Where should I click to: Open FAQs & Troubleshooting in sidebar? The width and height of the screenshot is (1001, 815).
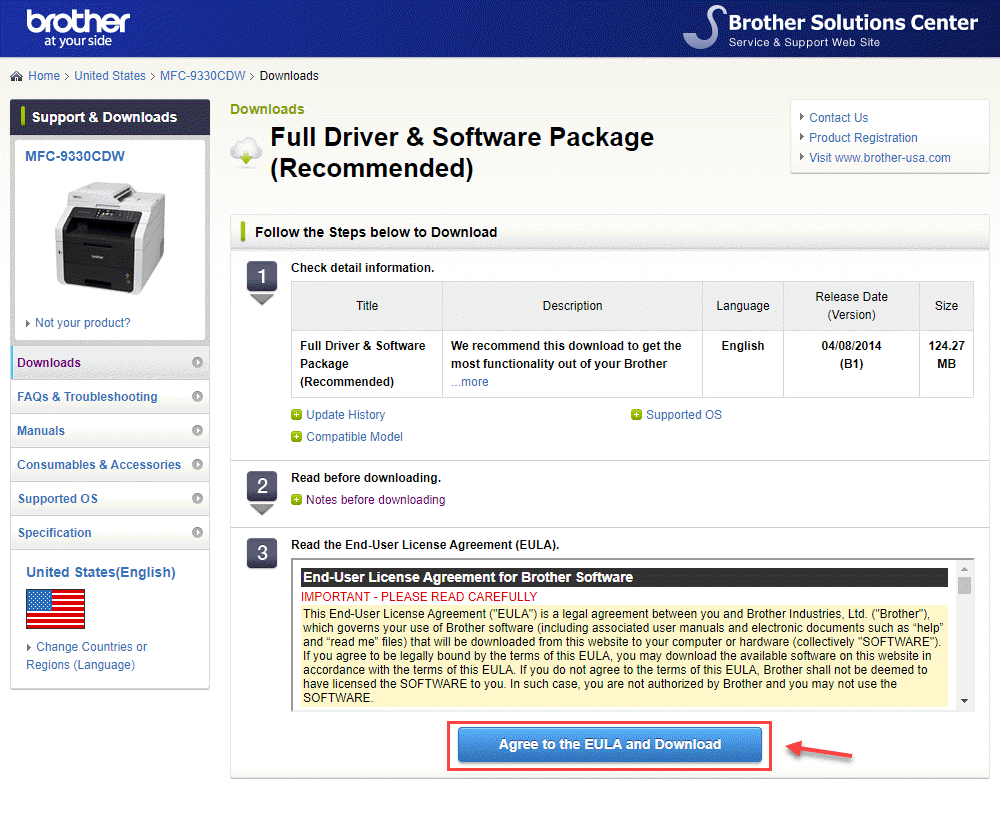click(x=87, y=397)
